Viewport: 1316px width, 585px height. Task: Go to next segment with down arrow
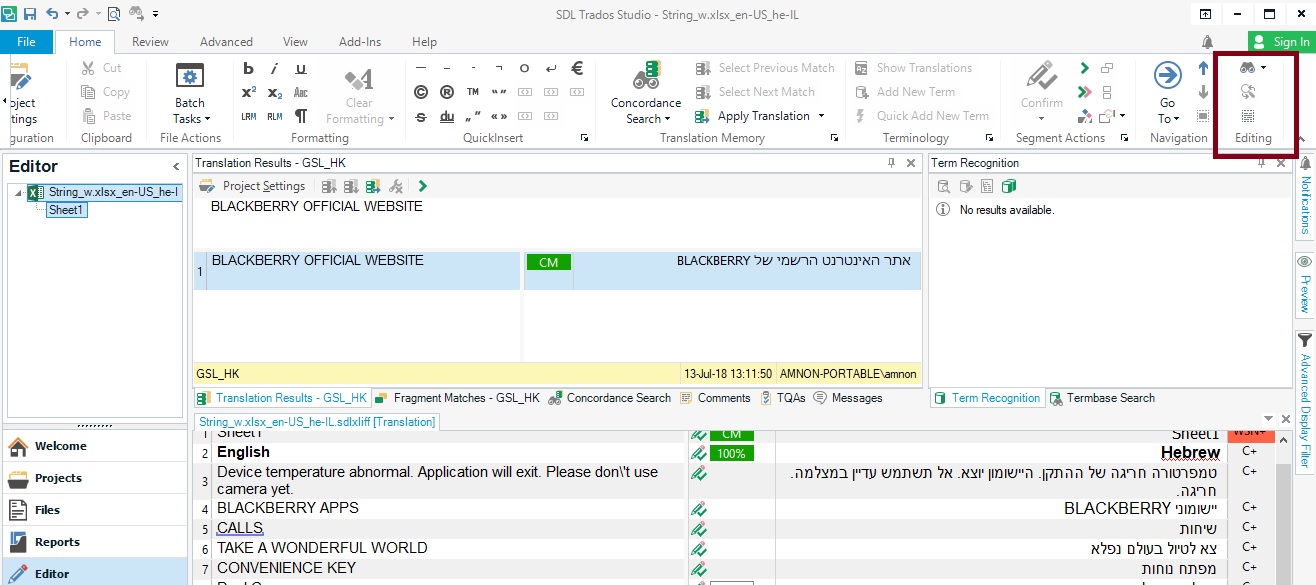tap(1203, 92)
